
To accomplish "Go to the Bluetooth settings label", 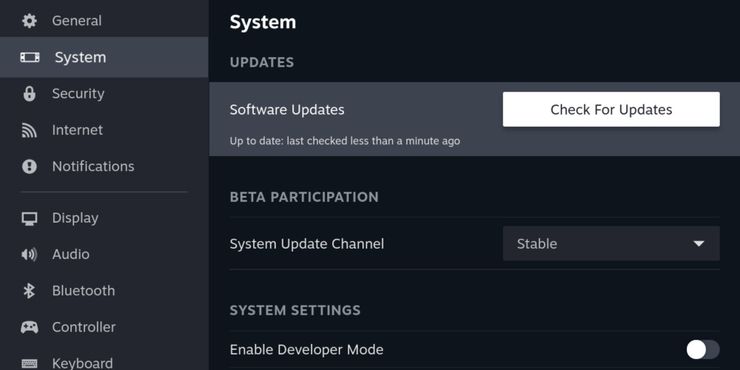I will click(84, 290).
